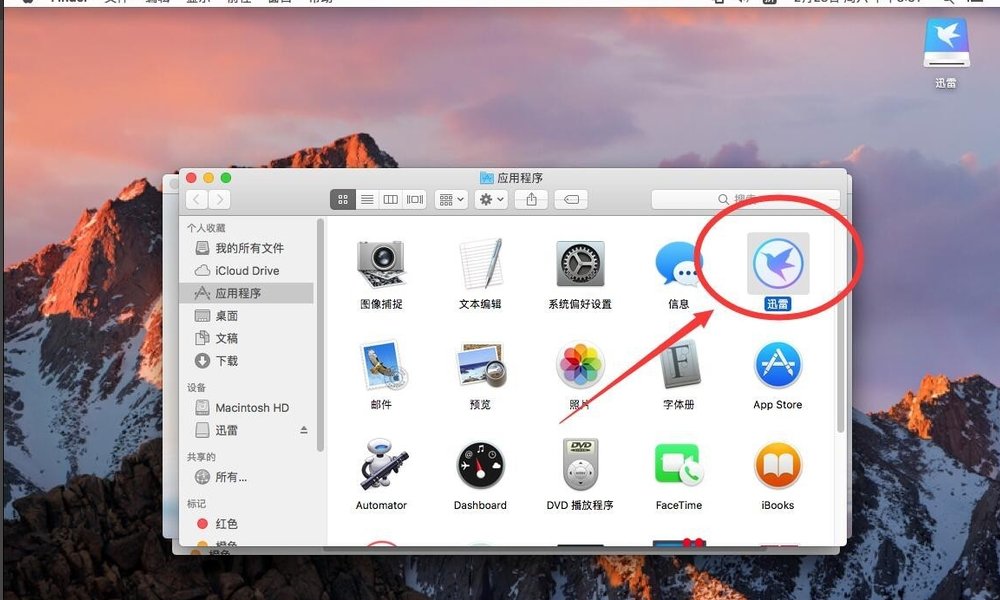
Task: Open iBooks
Action: 777,466
